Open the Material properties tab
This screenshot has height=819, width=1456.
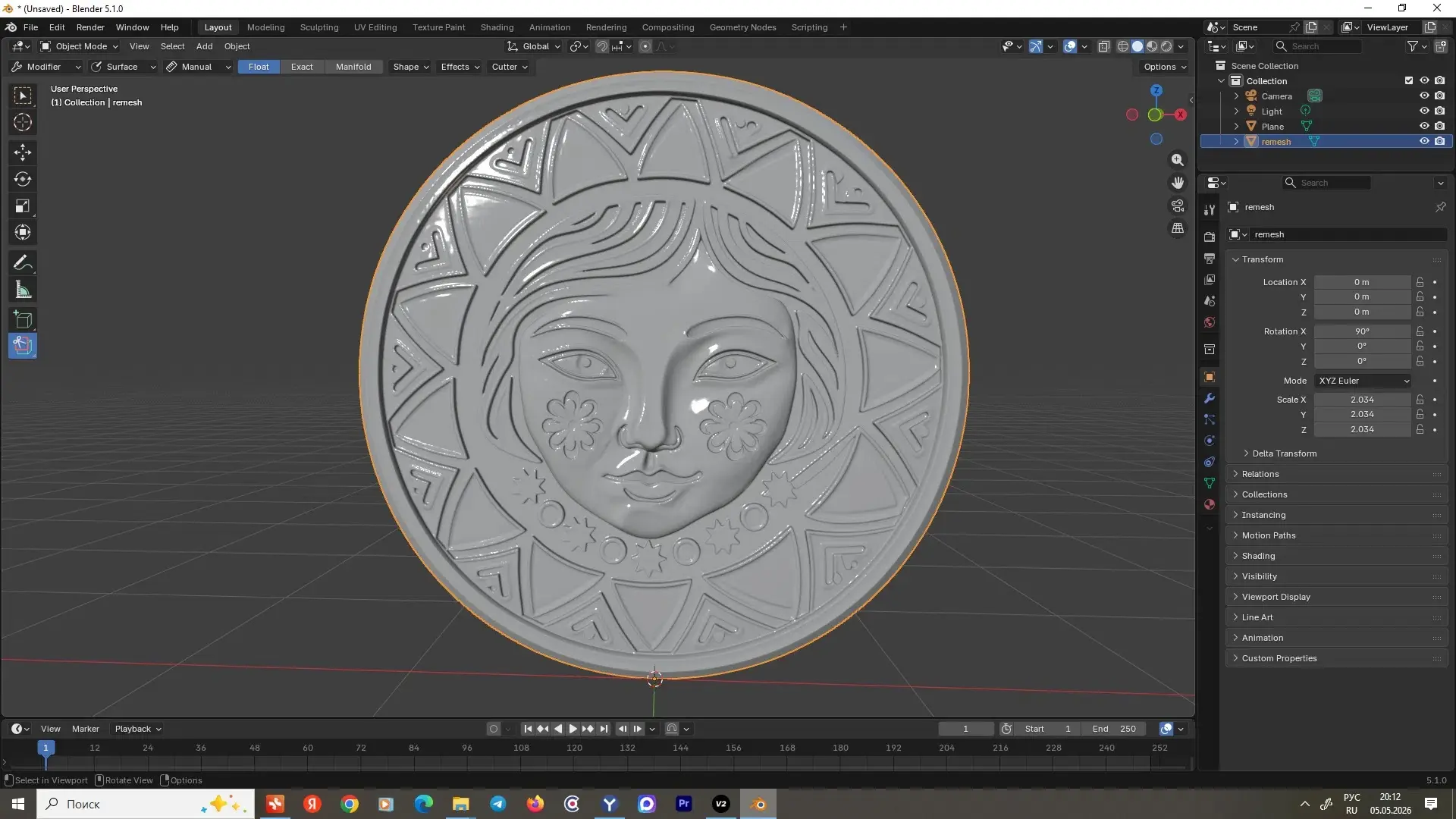[1210, 504]
